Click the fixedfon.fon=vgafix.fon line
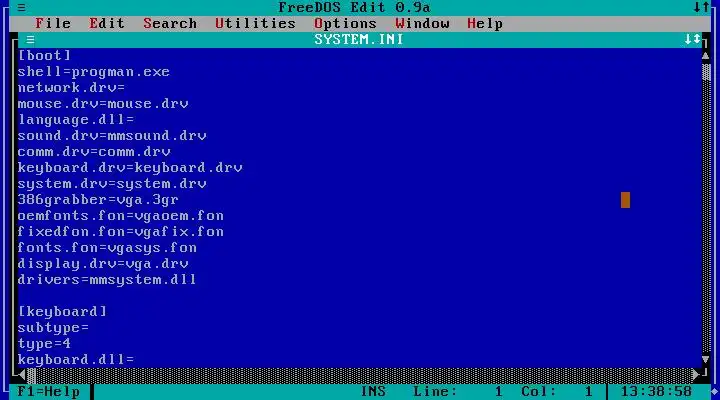Viewport: 720px width, 400px height. click(121, 231)
